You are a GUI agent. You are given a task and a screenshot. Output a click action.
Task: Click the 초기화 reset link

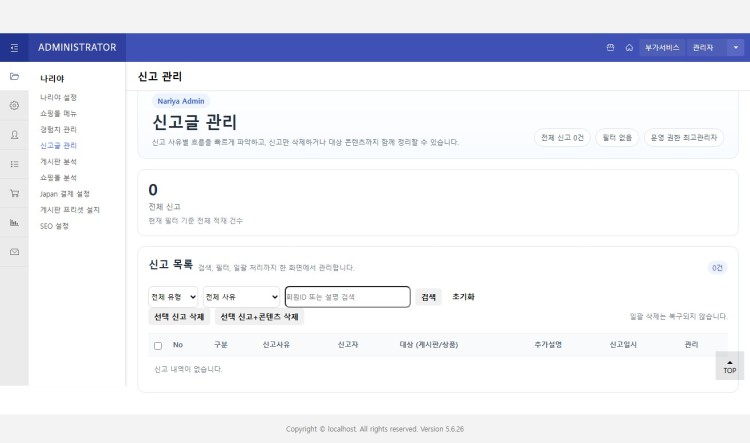click(x=463, y=297)
